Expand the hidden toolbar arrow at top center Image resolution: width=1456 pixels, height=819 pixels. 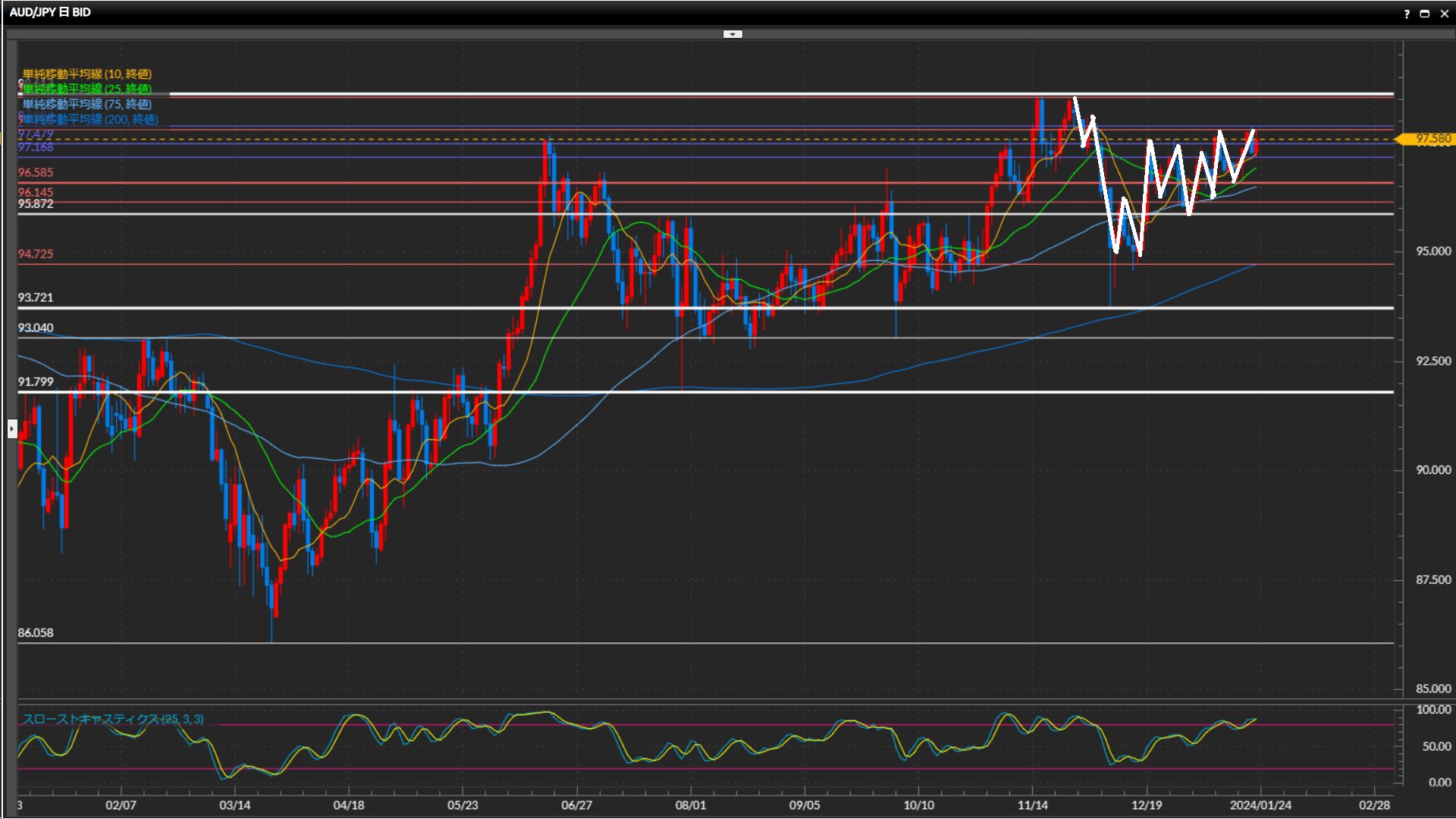coord(733,34)
